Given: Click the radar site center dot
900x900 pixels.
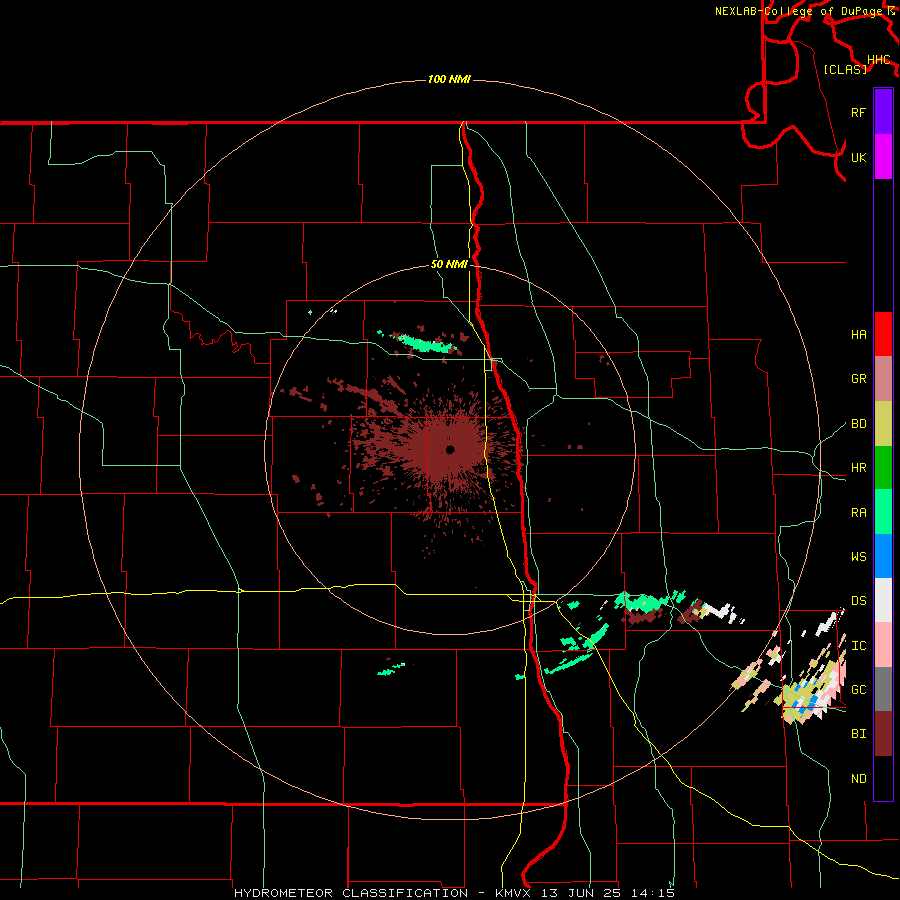Looking at the screenshot, I should [450, 450].
